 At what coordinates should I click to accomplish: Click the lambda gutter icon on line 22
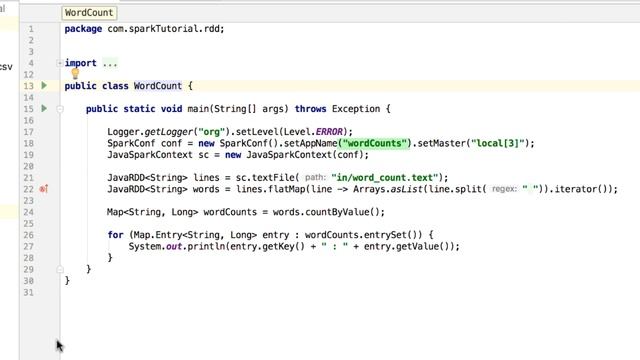coord(44,189)
